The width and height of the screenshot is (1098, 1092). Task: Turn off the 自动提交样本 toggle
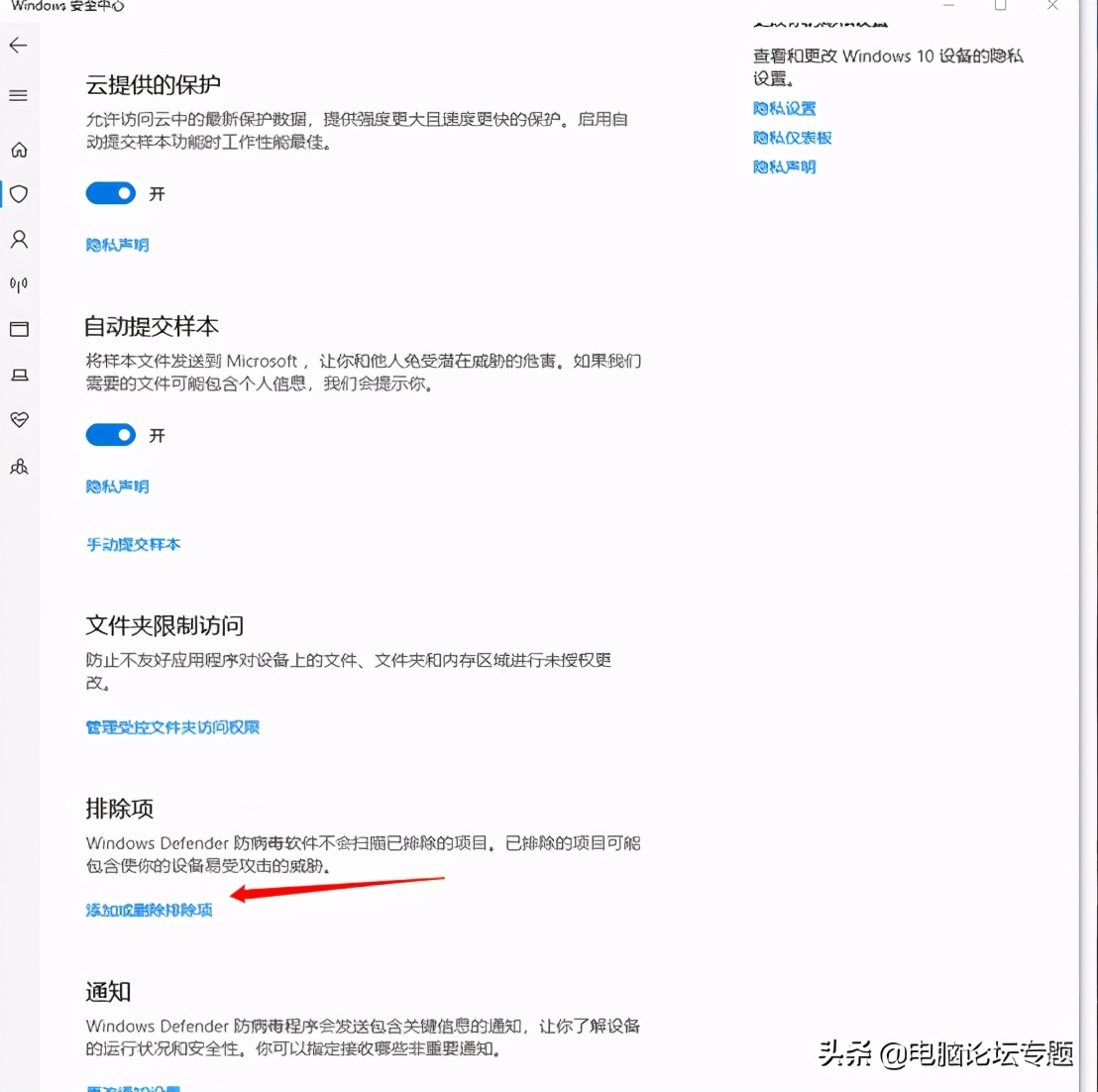coord(110,434)
